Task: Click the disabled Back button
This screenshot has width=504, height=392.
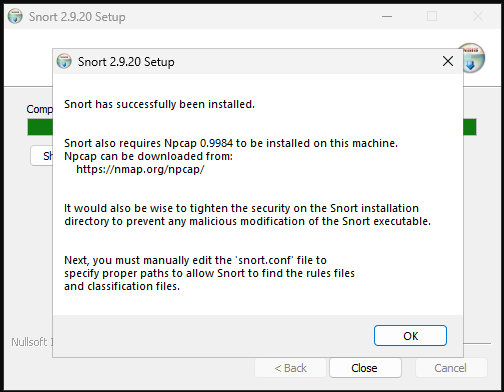Action: coord(290,368)
